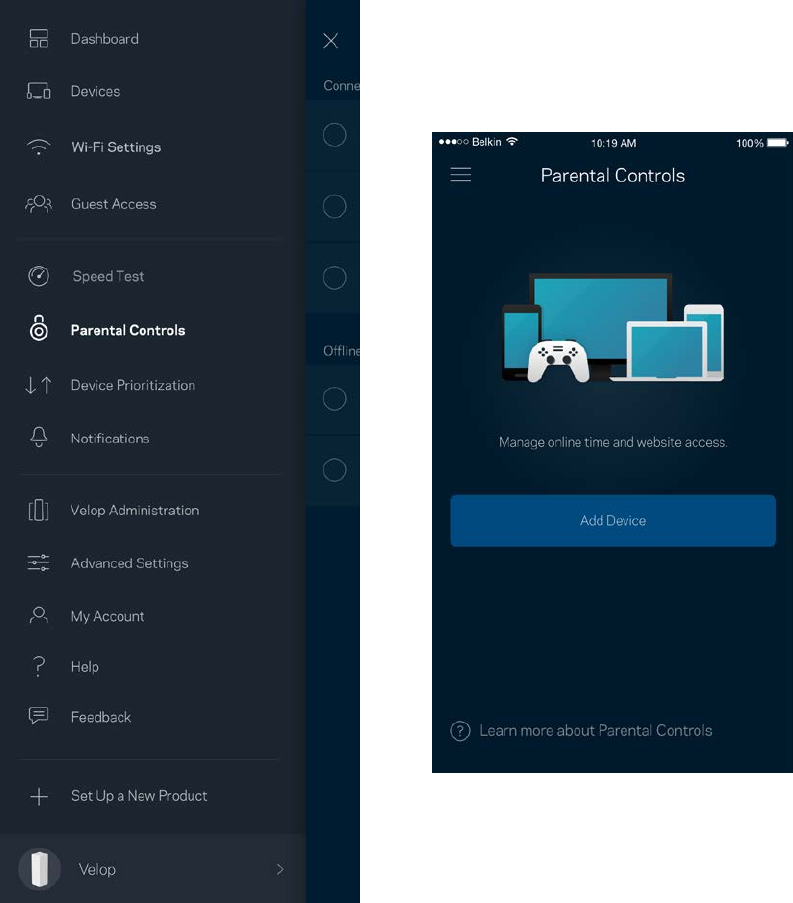793x903 pixels.
Task: Click the Offline section heading
Action: click(342, 351)
